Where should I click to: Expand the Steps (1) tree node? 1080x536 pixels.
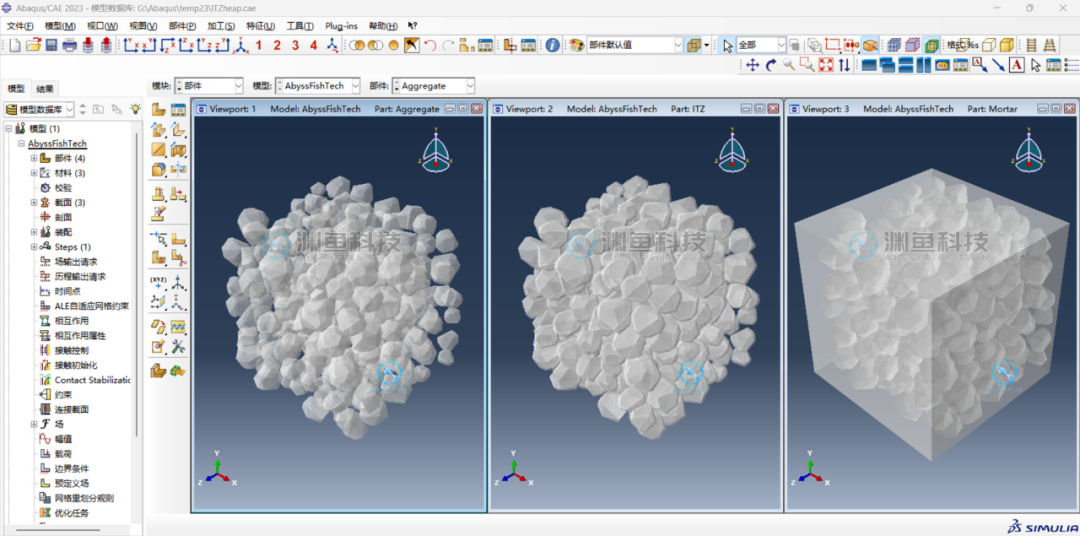pyautogui.click(x=34, y=247)
